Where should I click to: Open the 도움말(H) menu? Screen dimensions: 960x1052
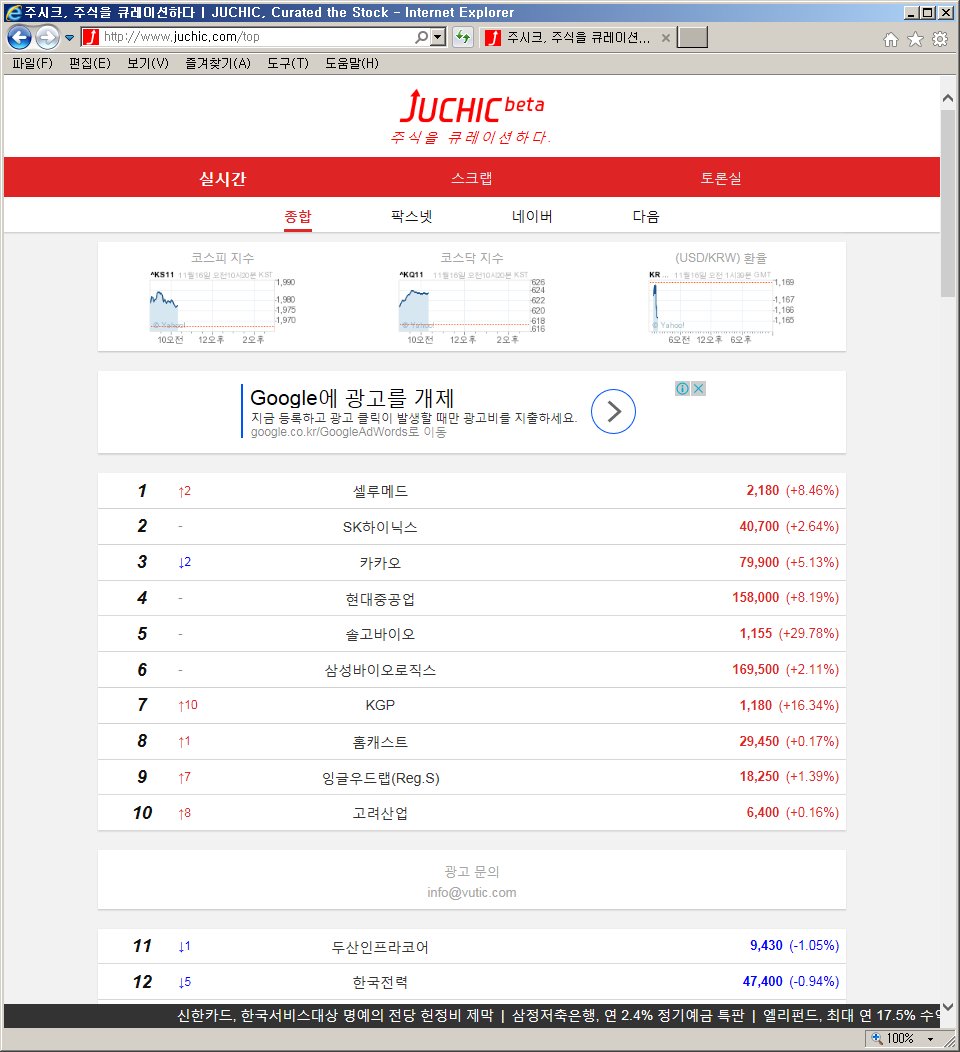click(352, 63)
